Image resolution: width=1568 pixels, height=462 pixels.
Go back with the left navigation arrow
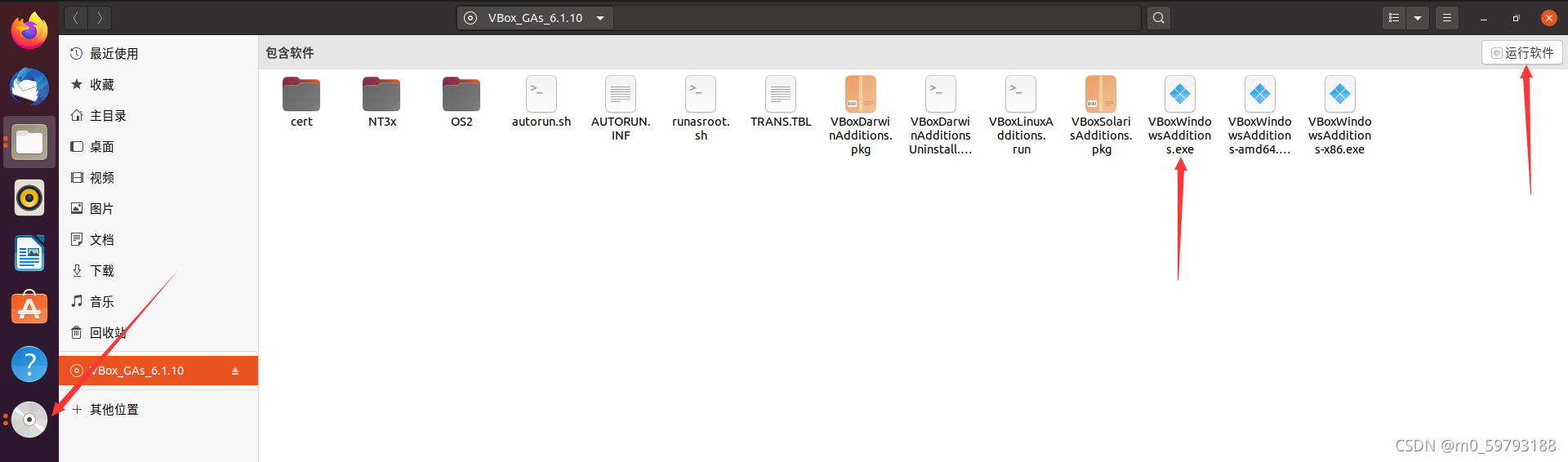pos(75,17)
